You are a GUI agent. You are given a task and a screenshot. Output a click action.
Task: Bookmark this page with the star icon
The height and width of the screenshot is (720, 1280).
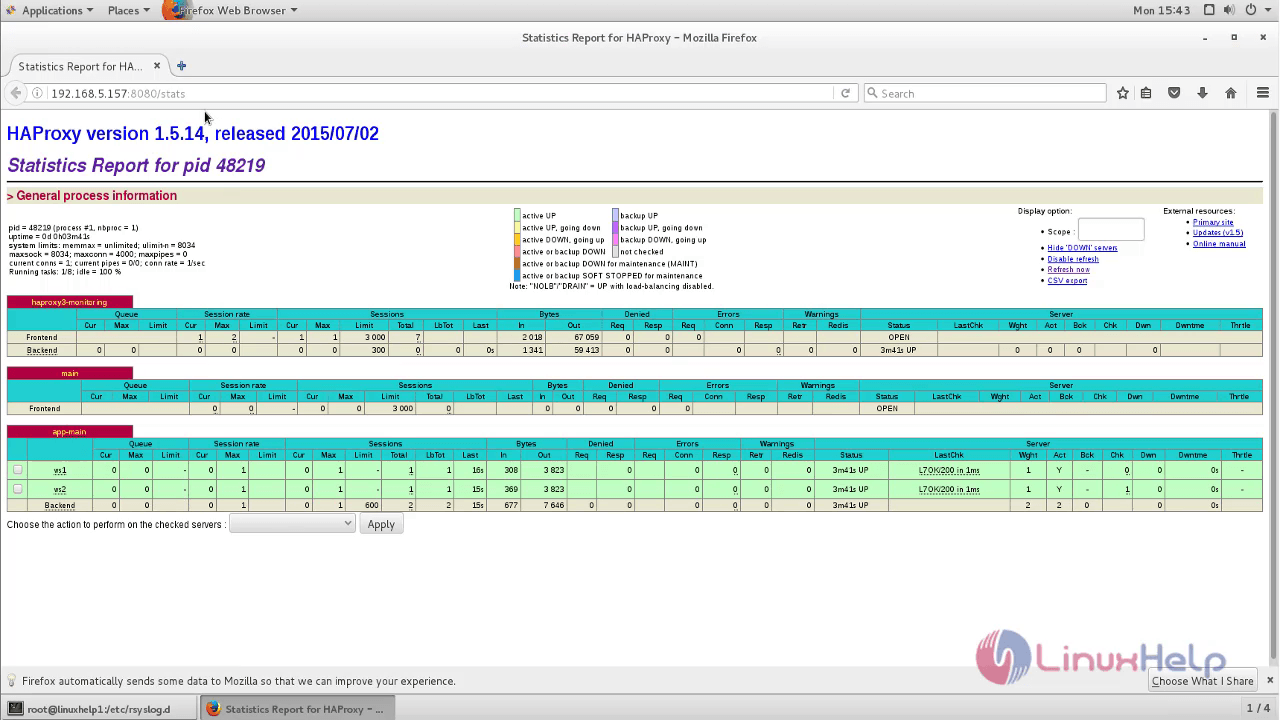point(1122,93)
